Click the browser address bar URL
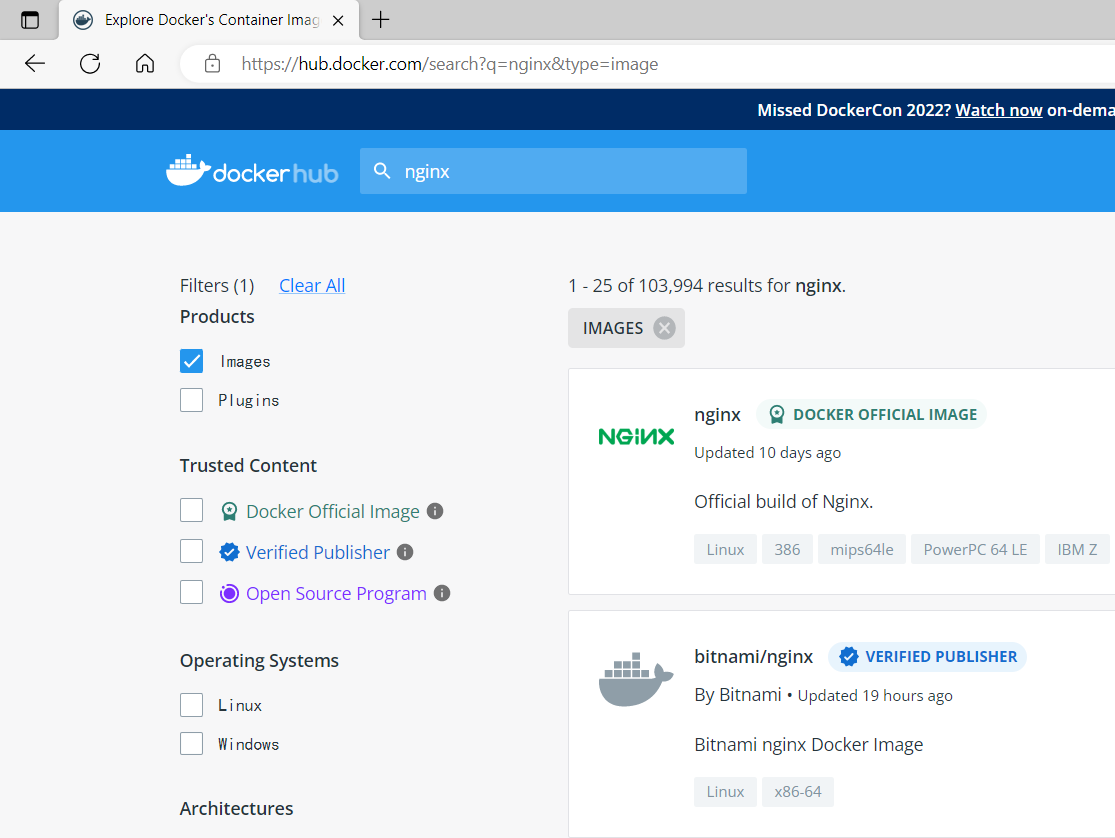This screenshot has width=1115, height=838. [449, 64]
